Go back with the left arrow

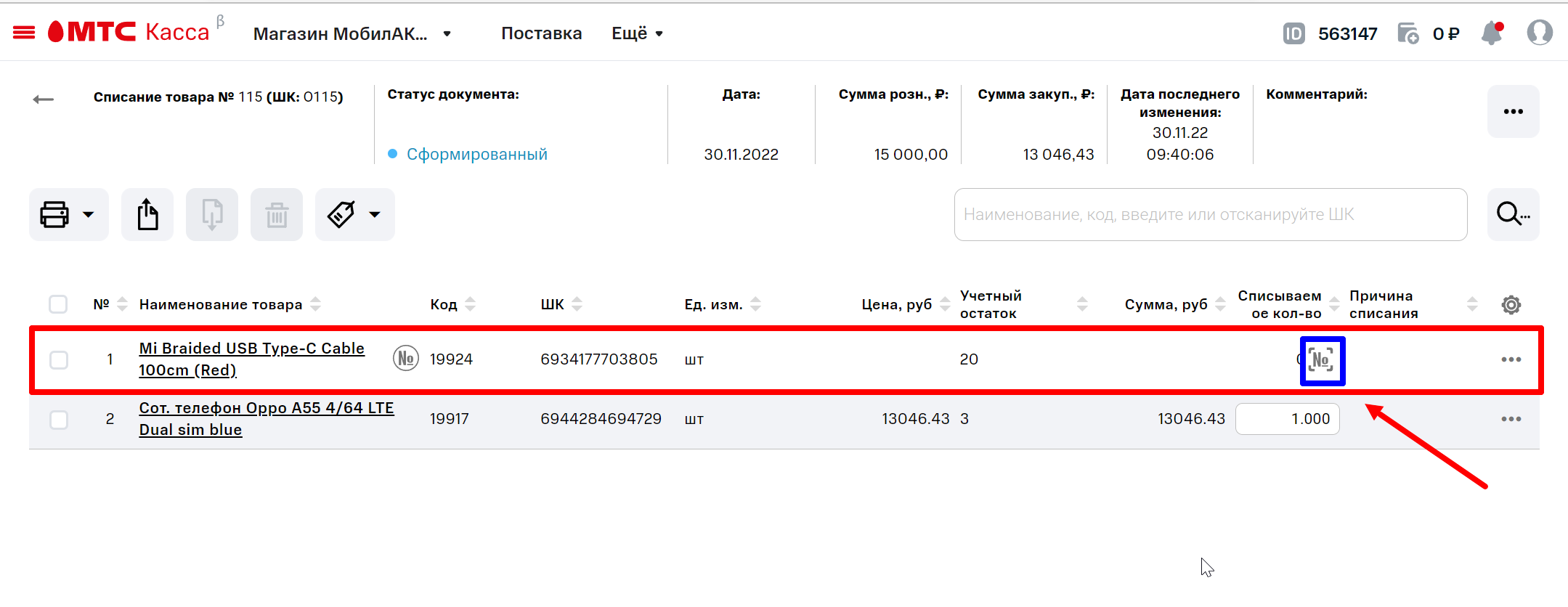point(44,99)
